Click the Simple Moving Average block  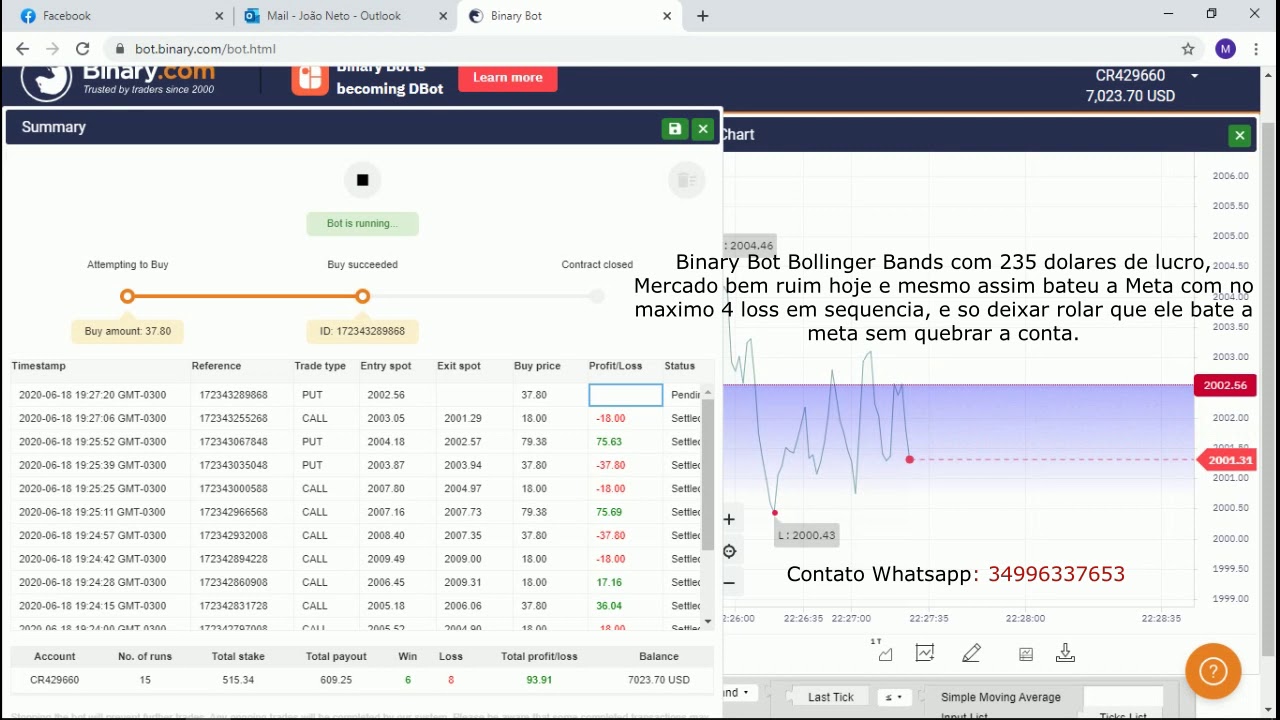(1000, 697)
